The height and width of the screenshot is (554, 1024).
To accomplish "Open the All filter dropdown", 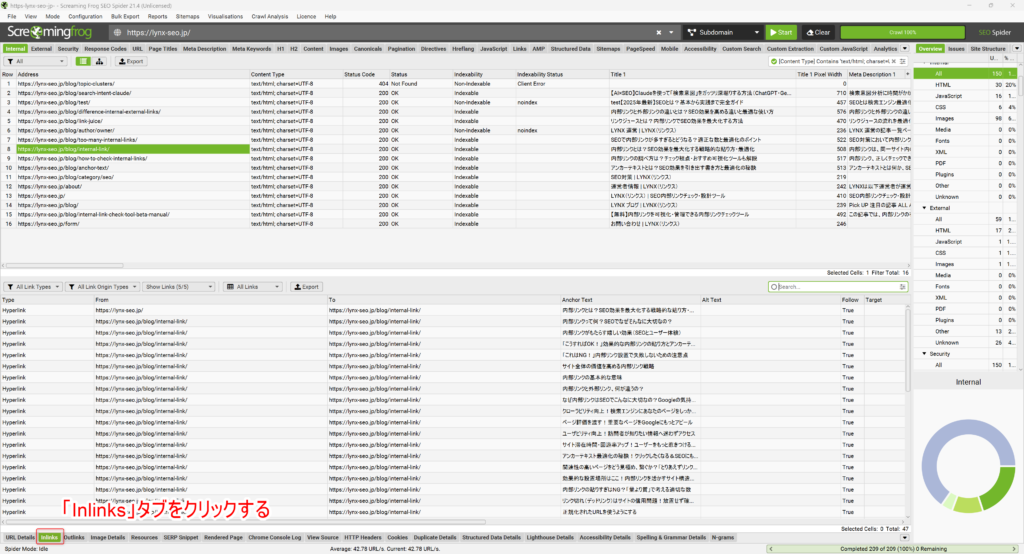I will (x=38, y=61).
